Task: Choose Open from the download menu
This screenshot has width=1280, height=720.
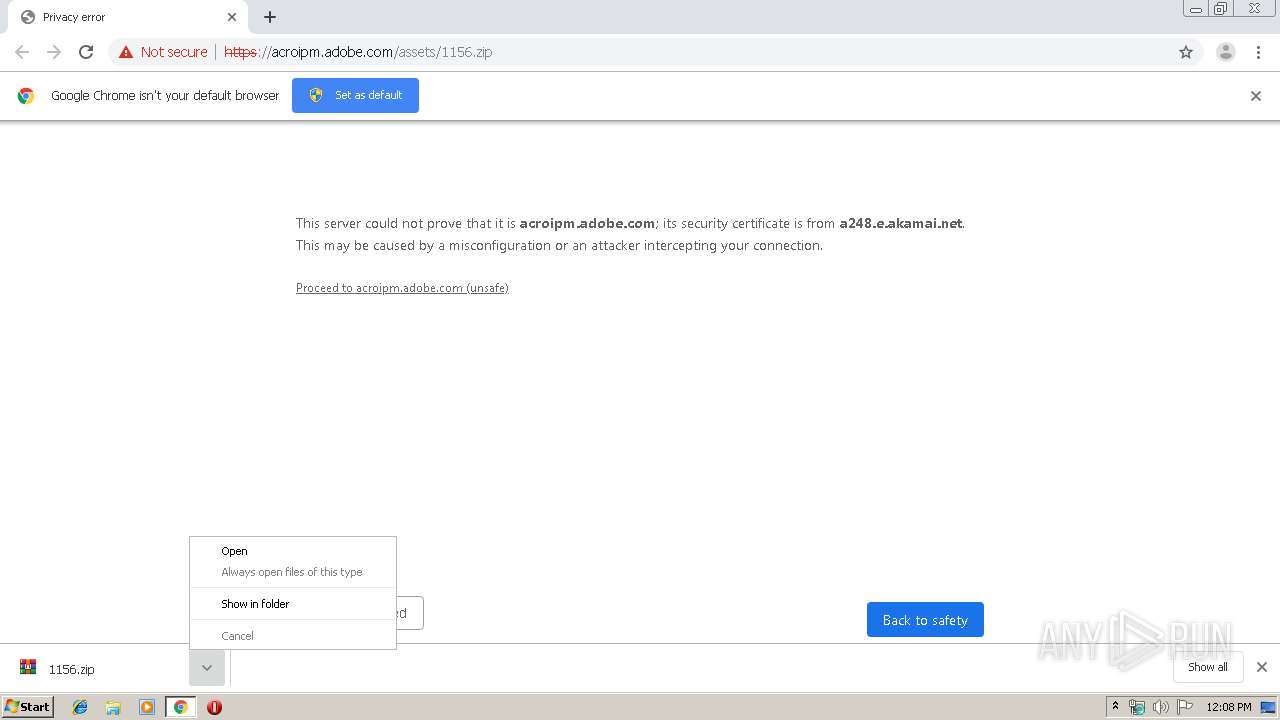Action: click(x=293, y=551)
